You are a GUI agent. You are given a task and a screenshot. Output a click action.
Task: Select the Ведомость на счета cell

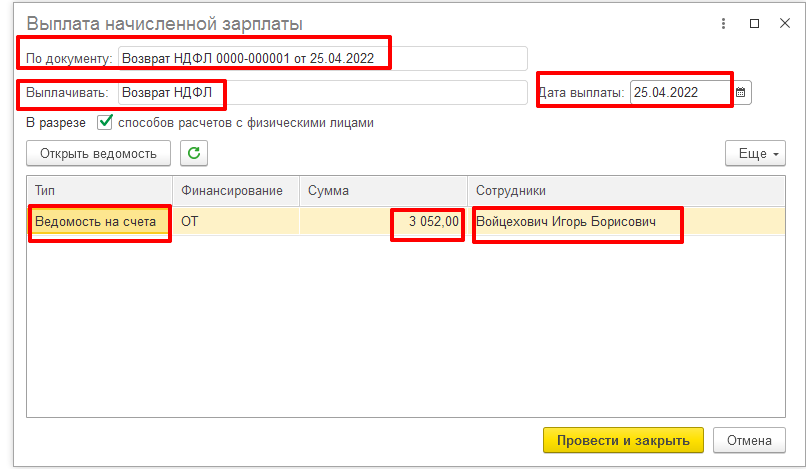(x=98, y=222)
